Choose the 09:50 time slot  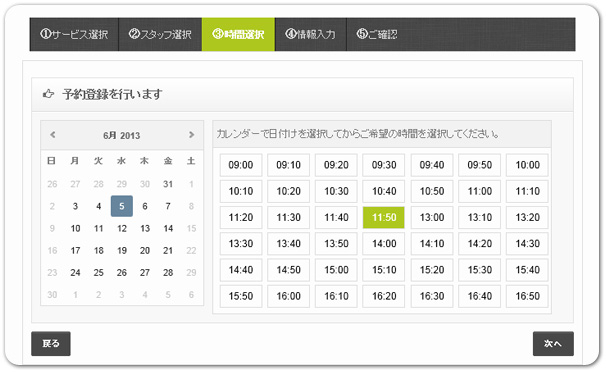tap(480, 165)
